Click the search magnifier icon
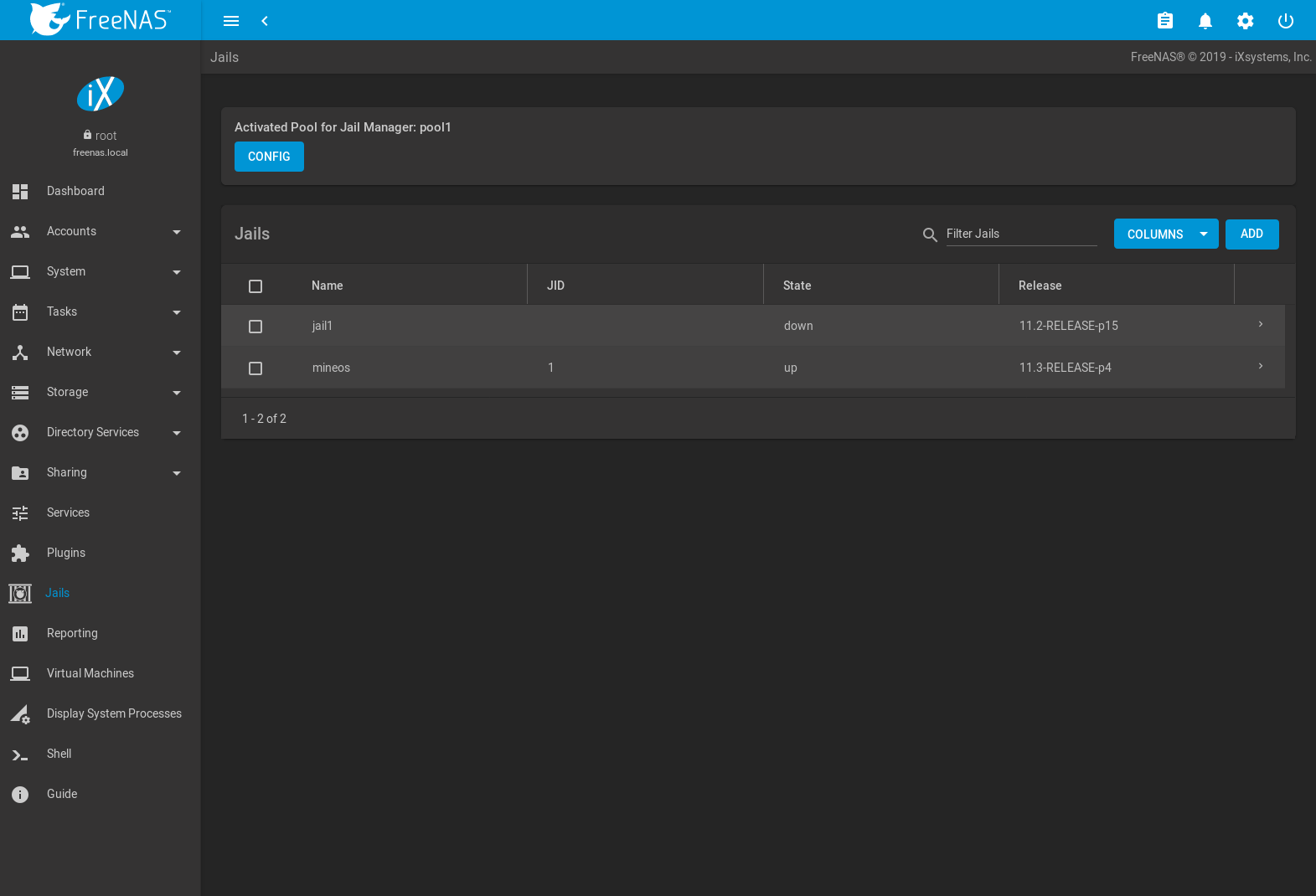This screenshot has width=1316, height=896. pos(929,234)
